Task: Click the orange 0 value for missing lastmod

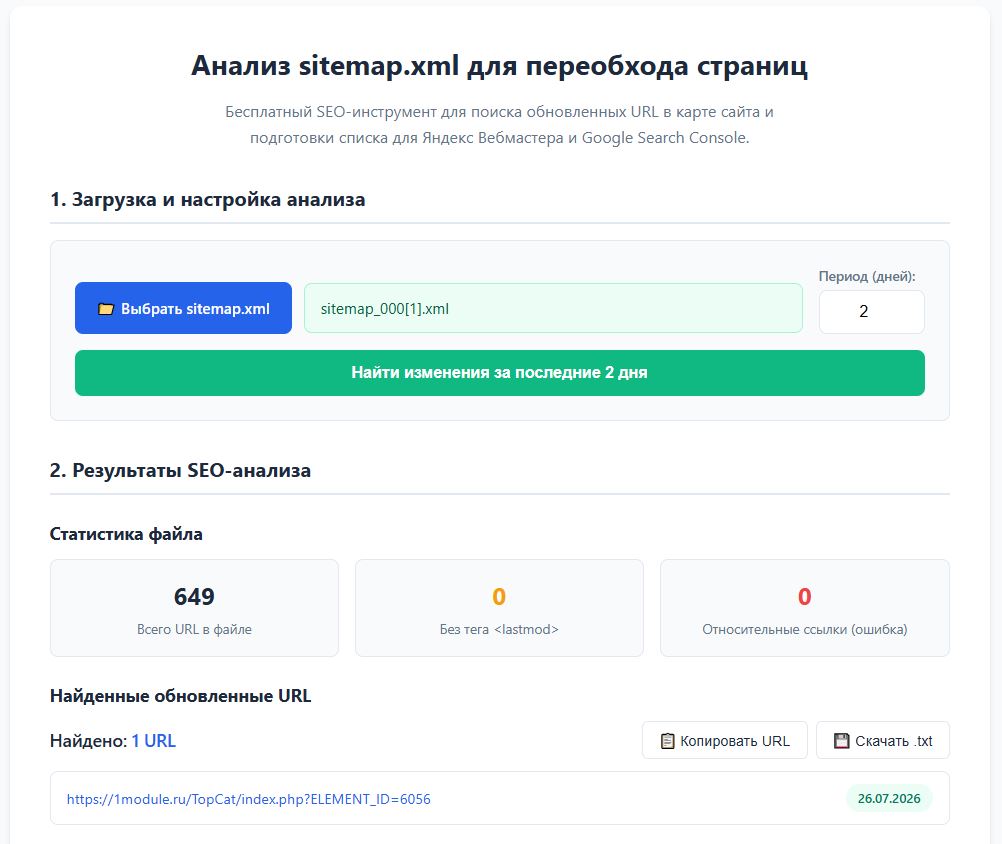Action: click(499, 597)
